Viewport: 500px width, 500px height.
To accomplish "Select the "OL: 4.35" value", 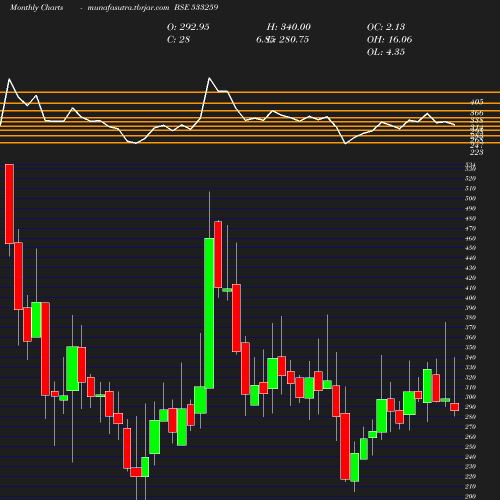I will coord(386,52).
